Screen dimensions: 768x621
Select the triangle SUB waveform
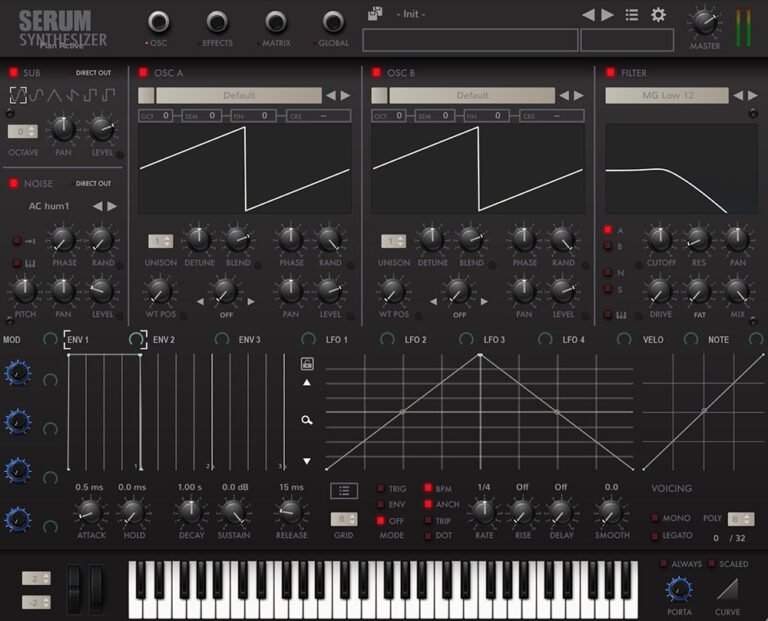(x=54, y=95)
